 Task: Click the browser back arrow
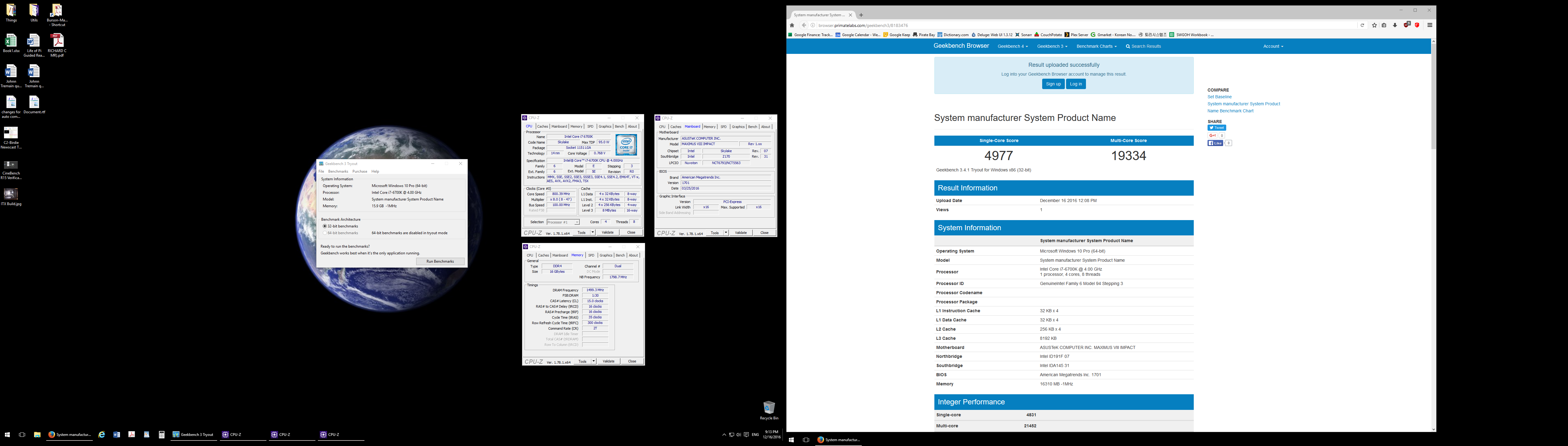[x=804, y=25]
